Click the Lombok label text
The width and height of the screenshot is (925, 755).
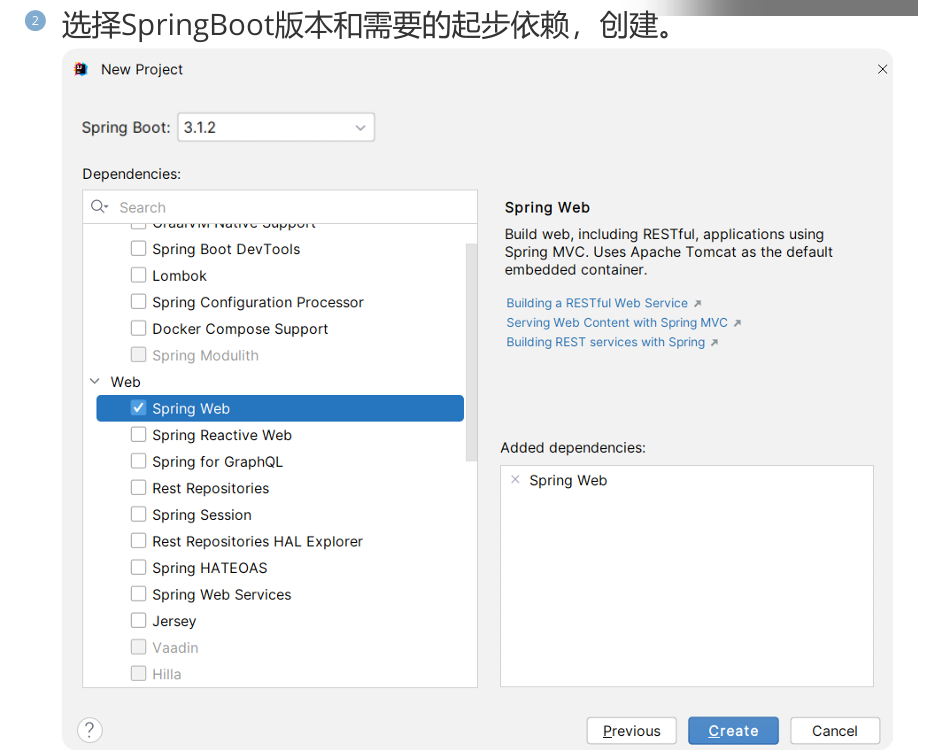pyautogui.click(x=179, y=276)
